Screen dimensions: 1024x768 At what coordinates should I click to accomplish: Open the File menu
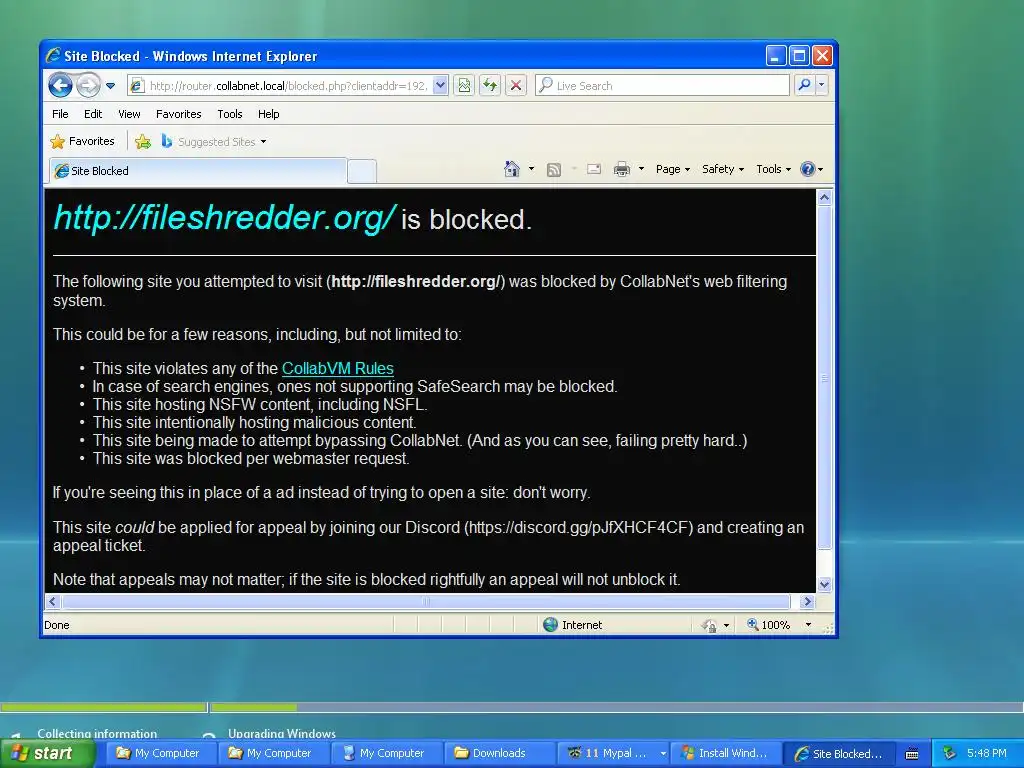click(x=60, y=114)
